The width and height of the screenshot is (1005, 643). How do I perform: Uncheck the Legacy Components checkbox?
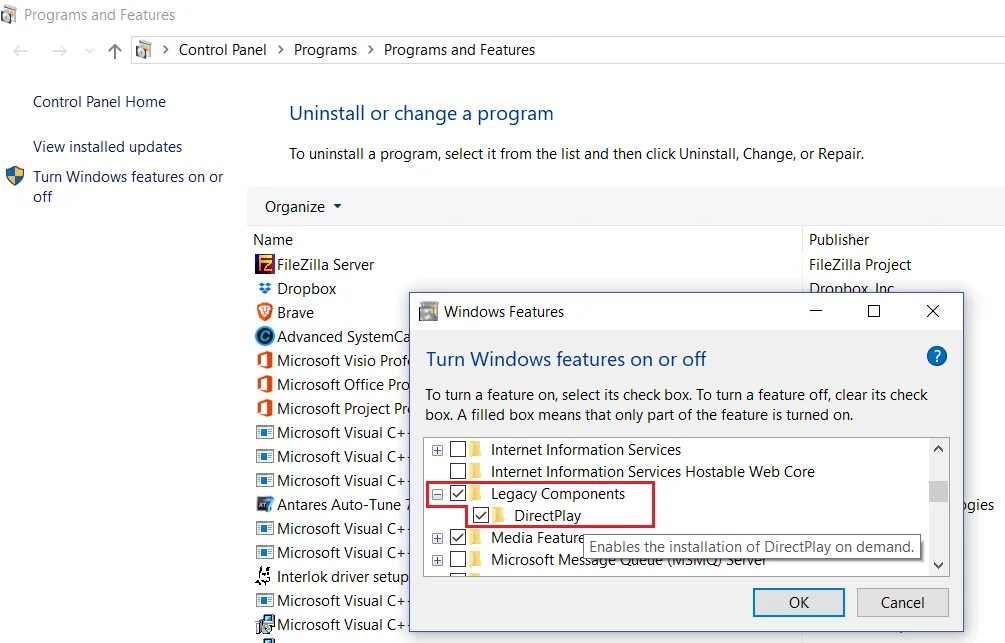[458, 494]
